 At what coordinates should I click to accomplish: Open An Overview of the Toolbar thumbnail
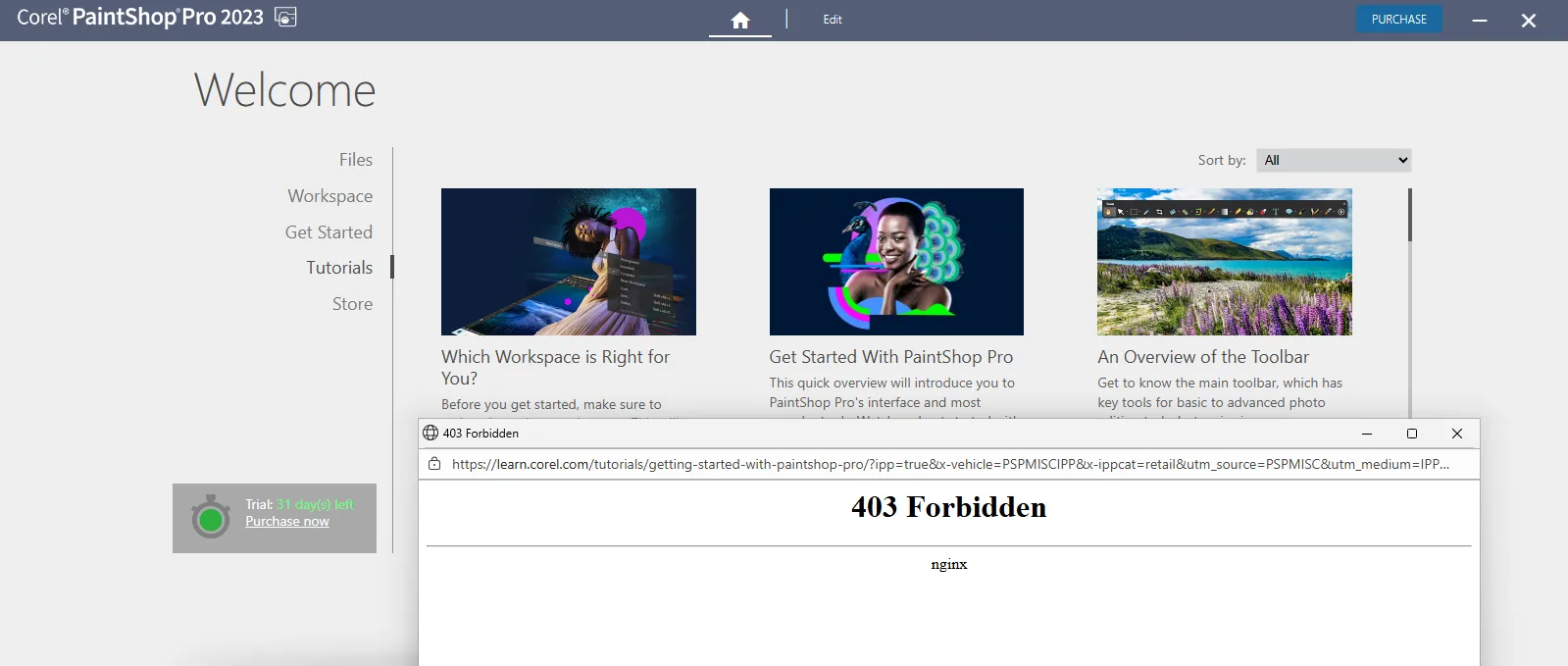1225,262
